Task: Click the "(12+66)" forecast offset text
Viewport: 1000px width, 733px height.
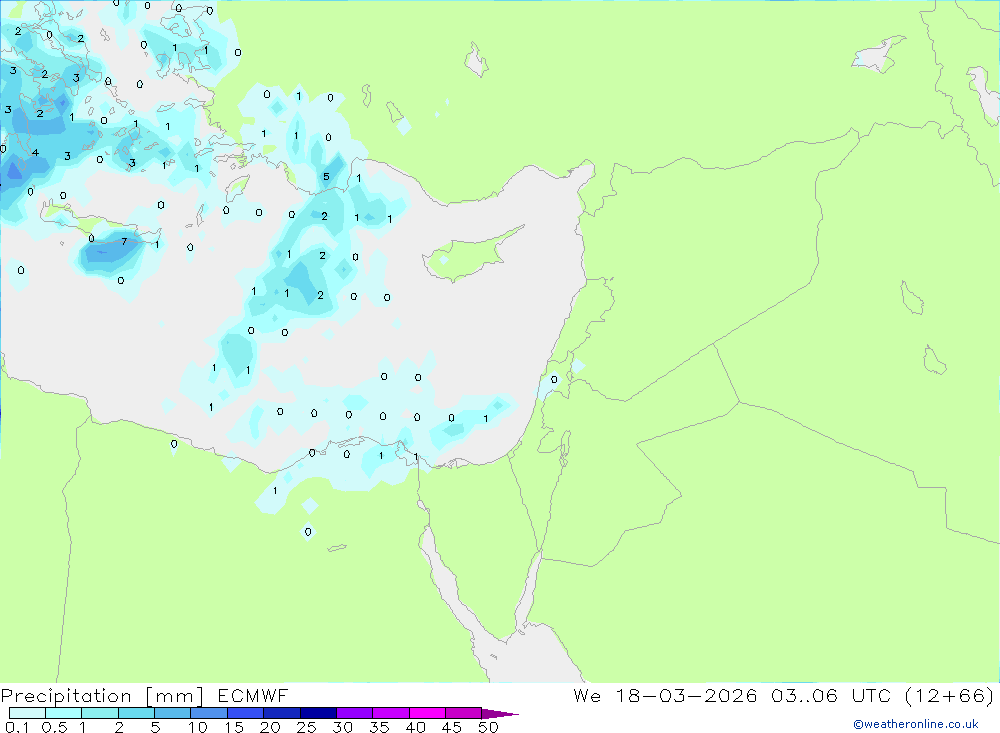Action: click(x=950, y=695)
